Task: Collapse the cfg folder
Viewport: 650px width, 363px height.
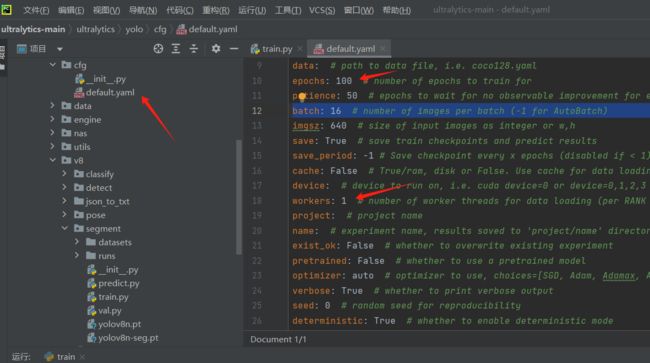Action: click(x=53, y=65)
